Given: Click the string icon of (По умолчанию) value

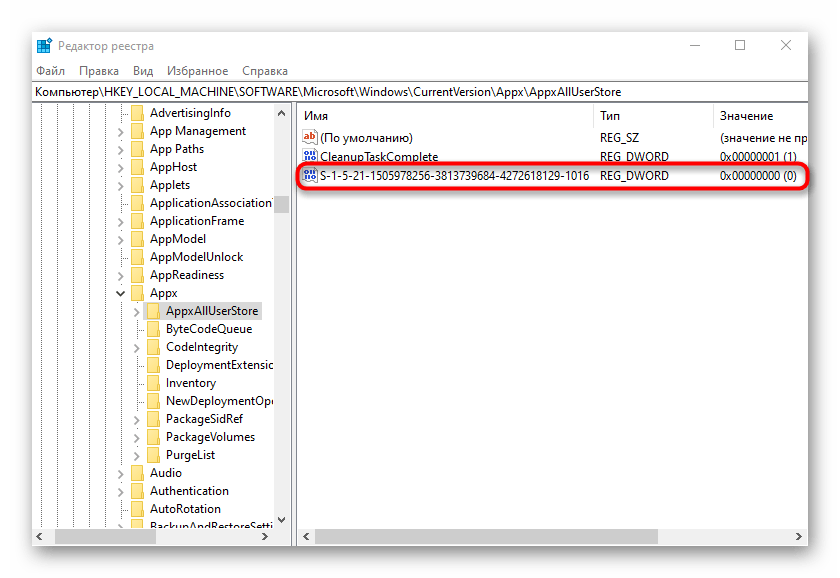Looking at the screenshot, I should pyautogui.click(x=310, y=137).
